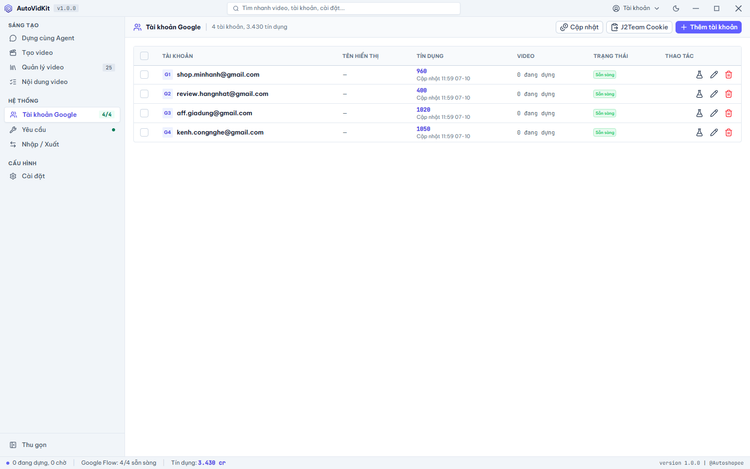
Task: Edit the review.hangnhat@gmail.com account
Action: point(714,94)
